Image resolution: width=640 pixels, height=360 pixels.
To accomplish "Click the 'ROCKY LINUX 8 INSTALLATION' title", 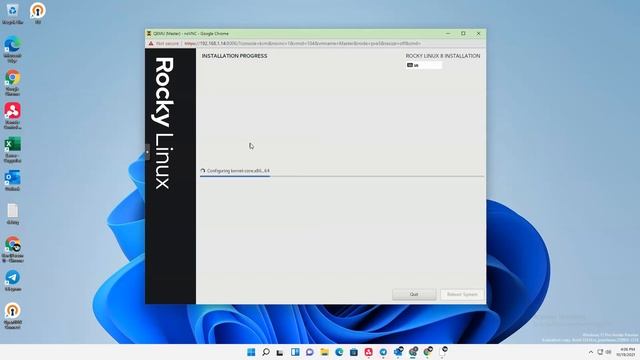I will pyautogui.click(x=443, y=56).
